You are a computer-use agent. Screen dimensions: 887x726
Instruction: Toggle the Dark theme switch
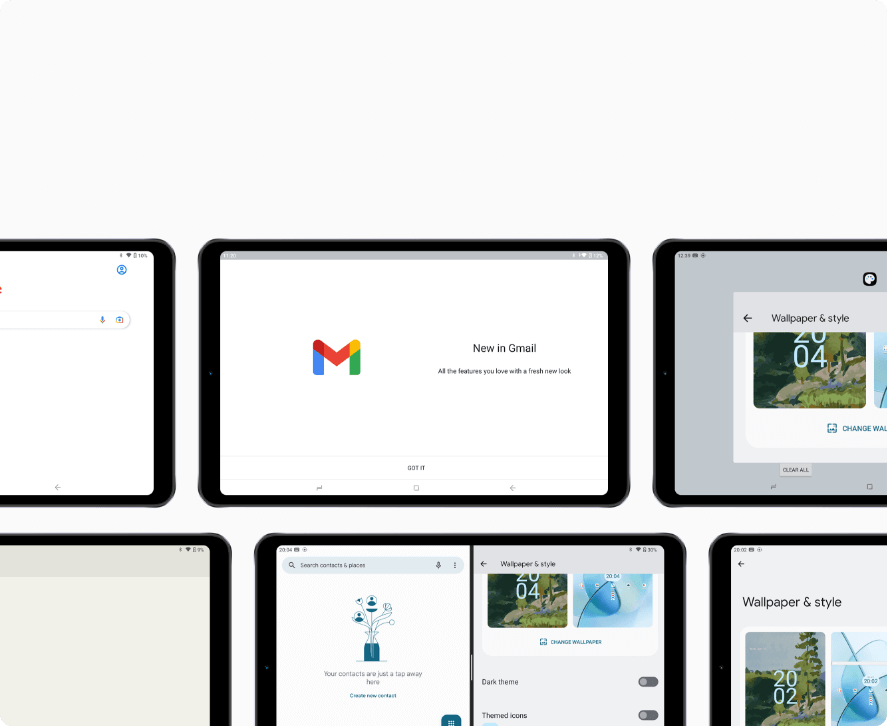pos(648,682)
